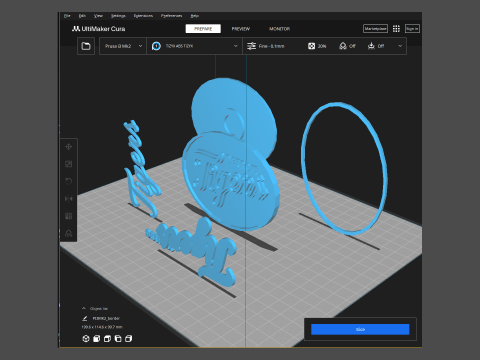The height and width of the screenshot is (360, 480).
Task: Click the 20% infill setting
Action: (317, 46)
